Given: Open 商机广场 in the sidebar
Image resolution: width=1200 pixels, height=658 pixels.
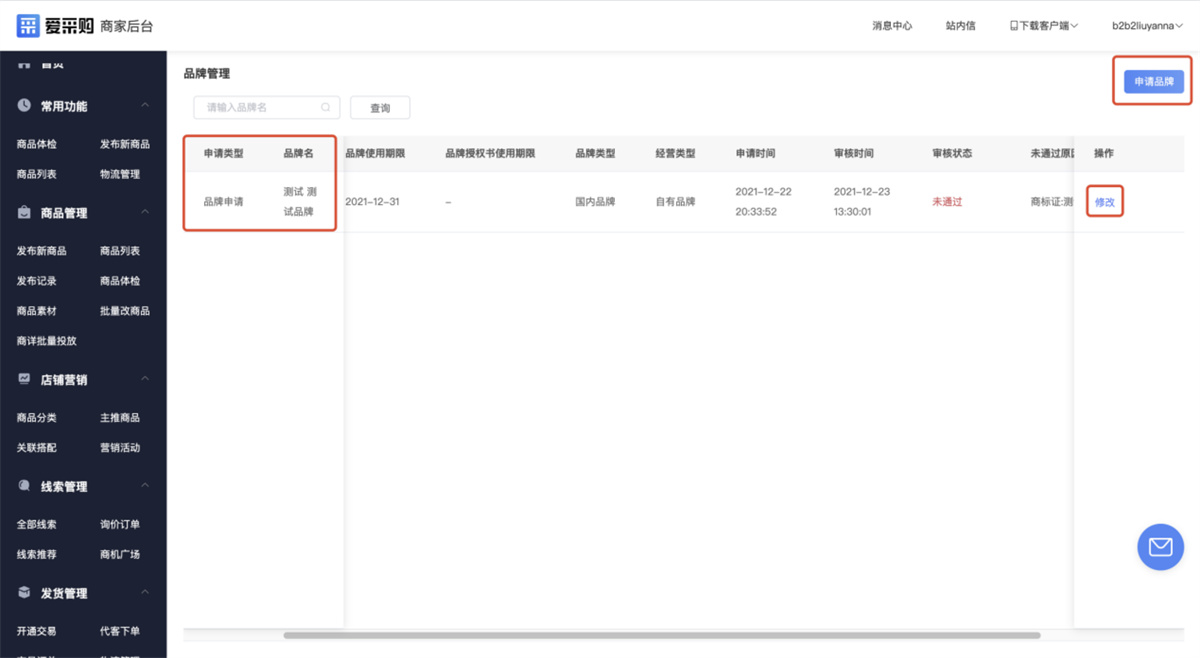Looking at the screenshot, I should tap(120, 554).
